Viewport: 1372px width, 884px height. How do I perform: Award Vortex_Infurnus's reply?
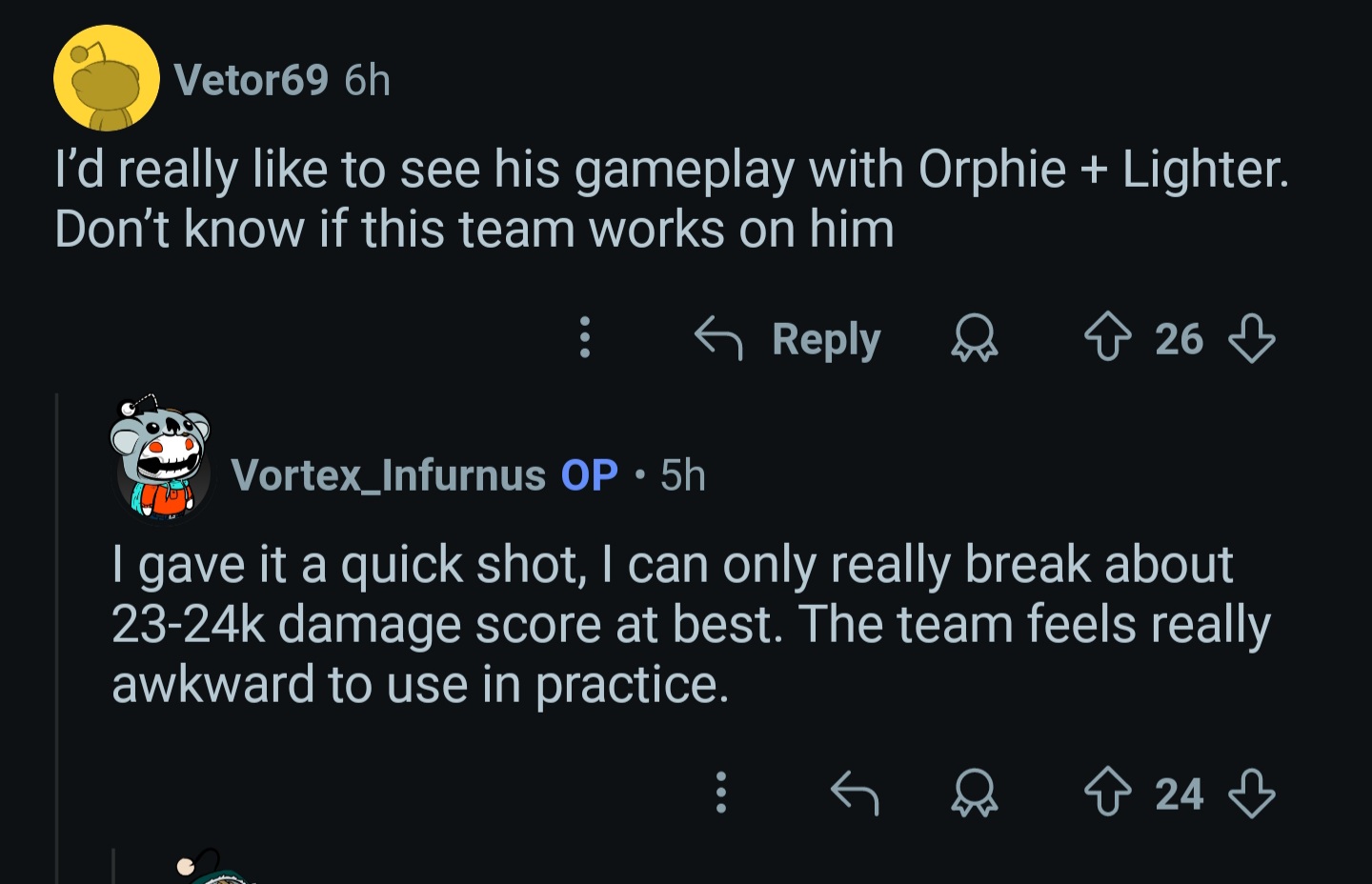[974, 794]
